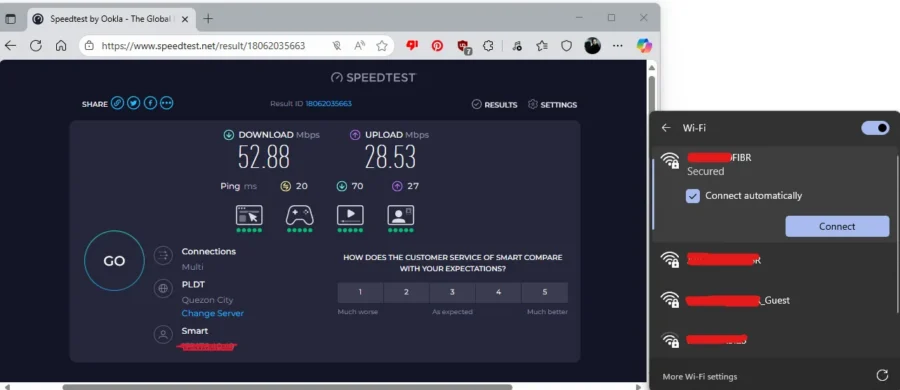This screenshot has width=900, height=390.
Task: Share result on Facebook
Action: pos(150,103)
